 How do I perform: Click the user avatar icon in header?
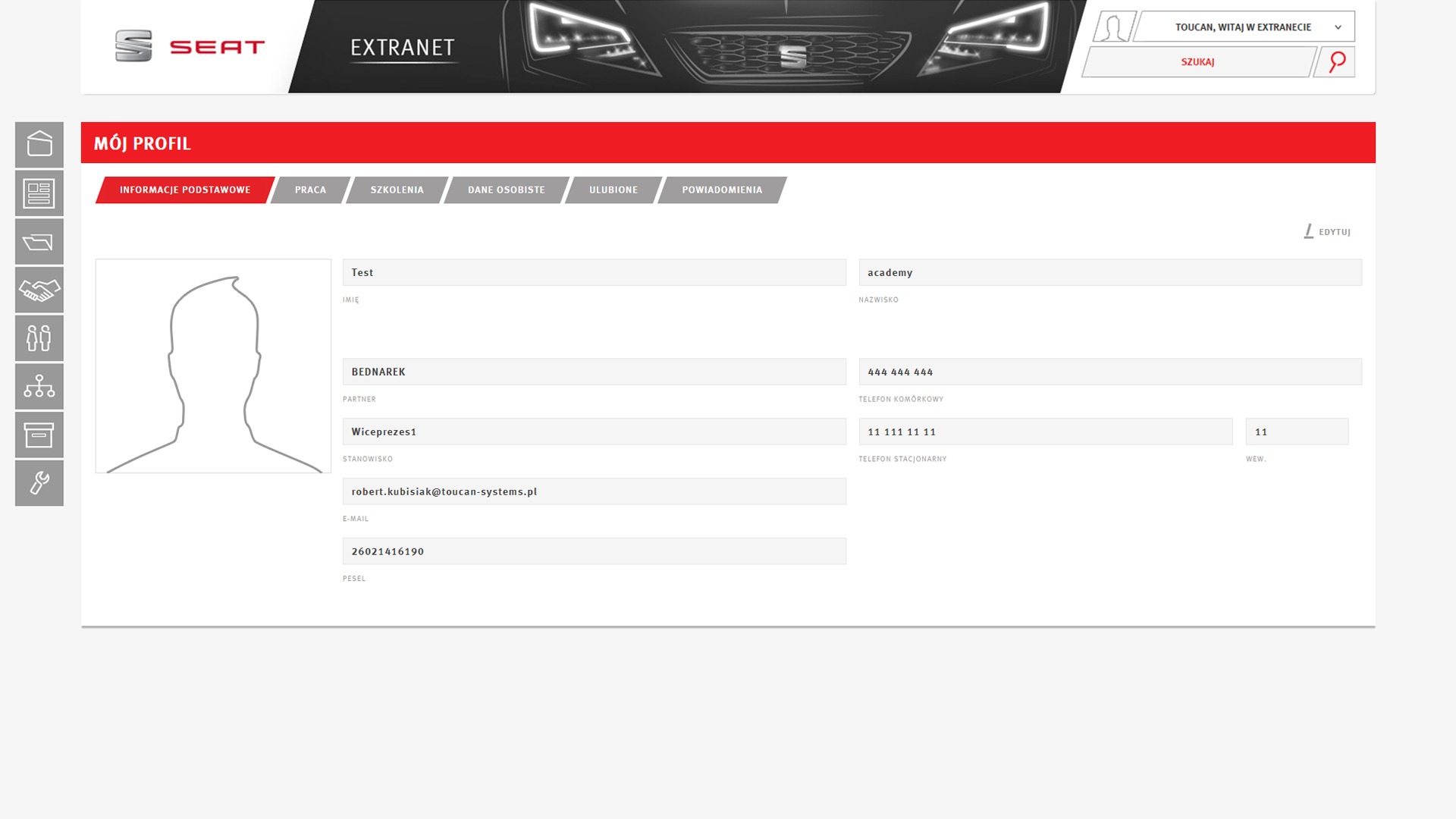[x=1113, y=27]
